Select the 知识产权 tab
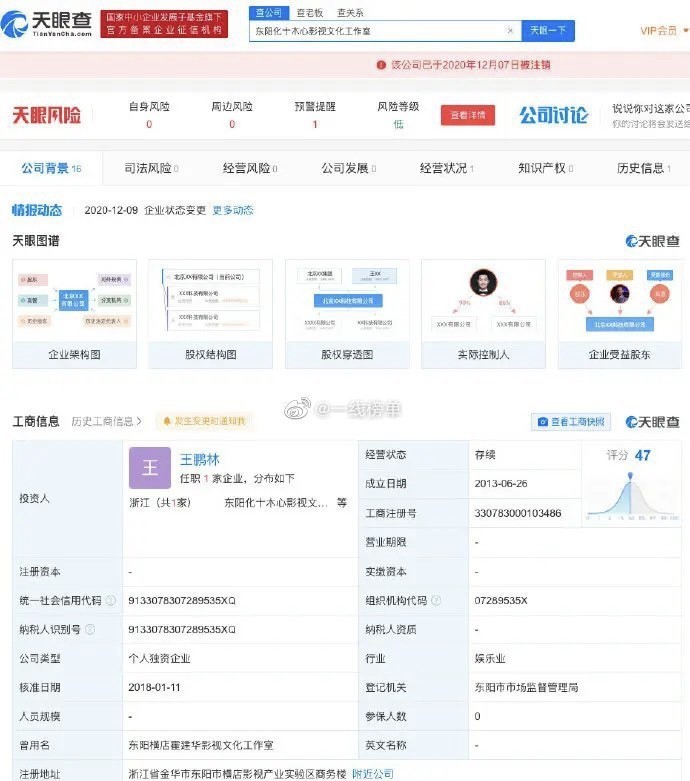 [545, 168]
